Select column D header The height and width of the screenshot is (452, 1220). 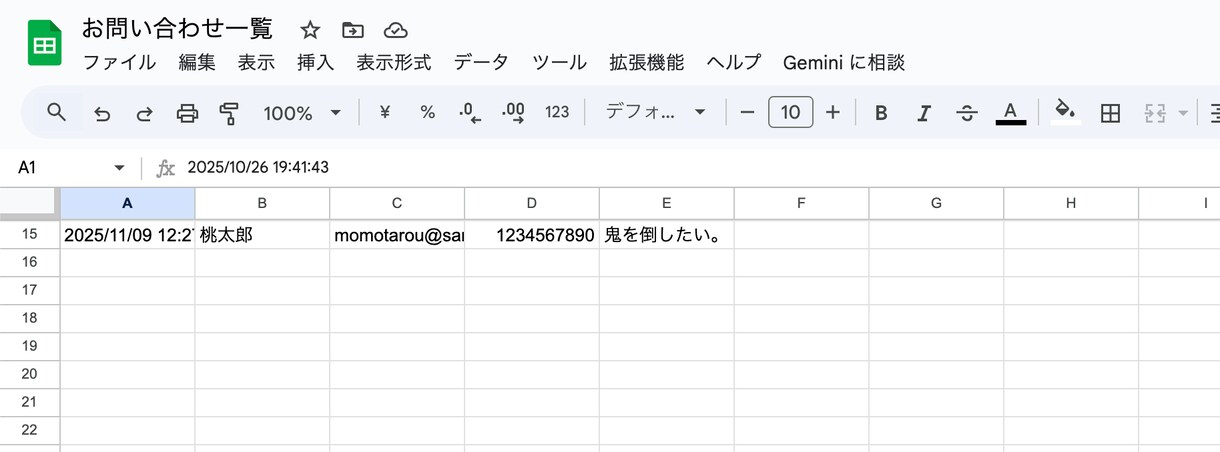[532, 203]
